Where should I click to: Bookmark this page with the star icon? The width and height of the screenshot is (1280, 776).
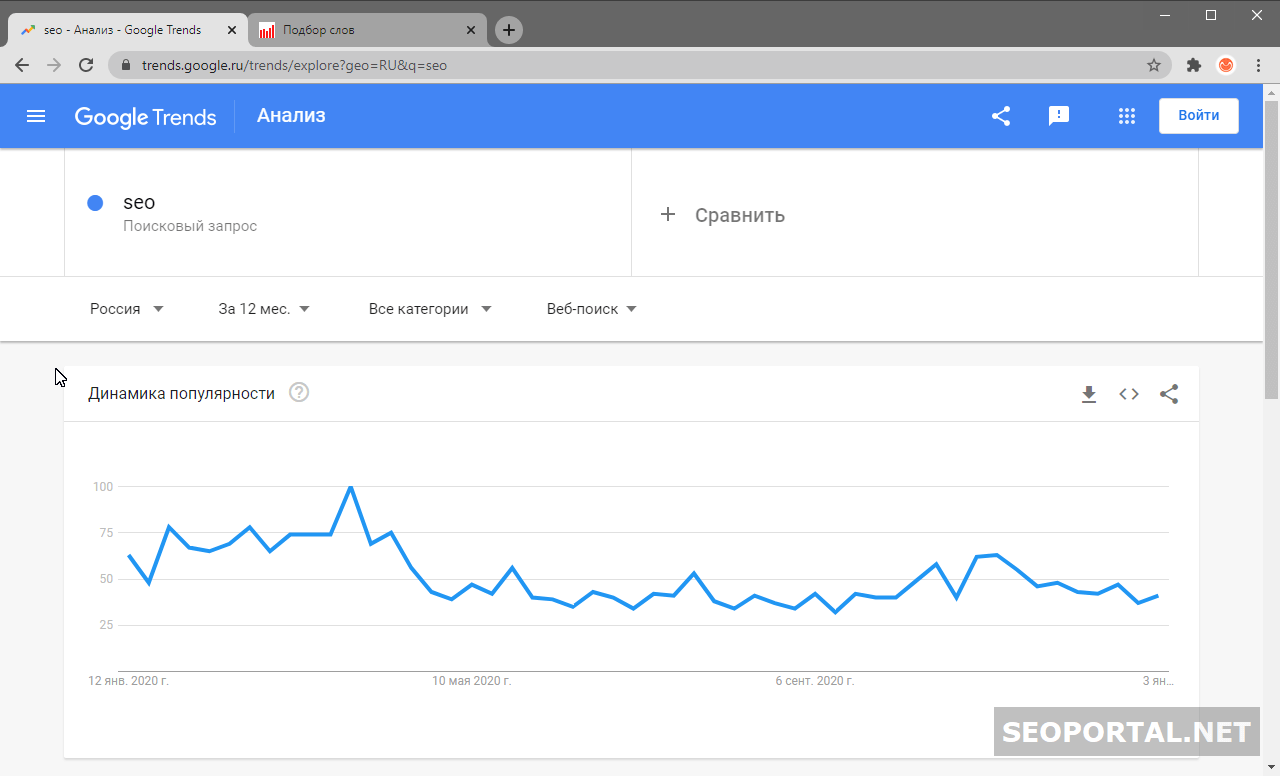1154,65
